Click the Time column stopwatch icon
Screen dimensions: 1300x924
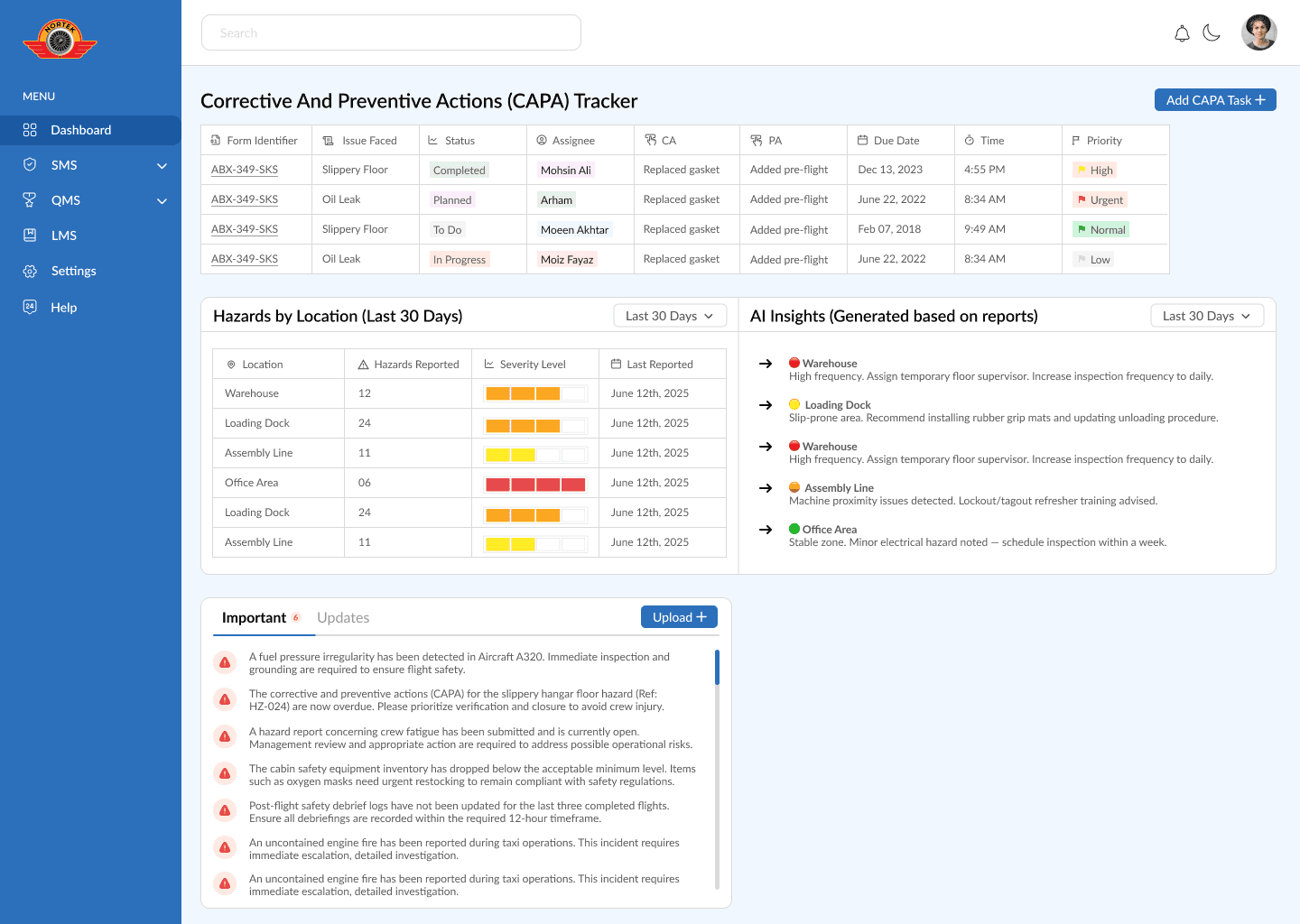pyautogui.click(x=970, y=141)
